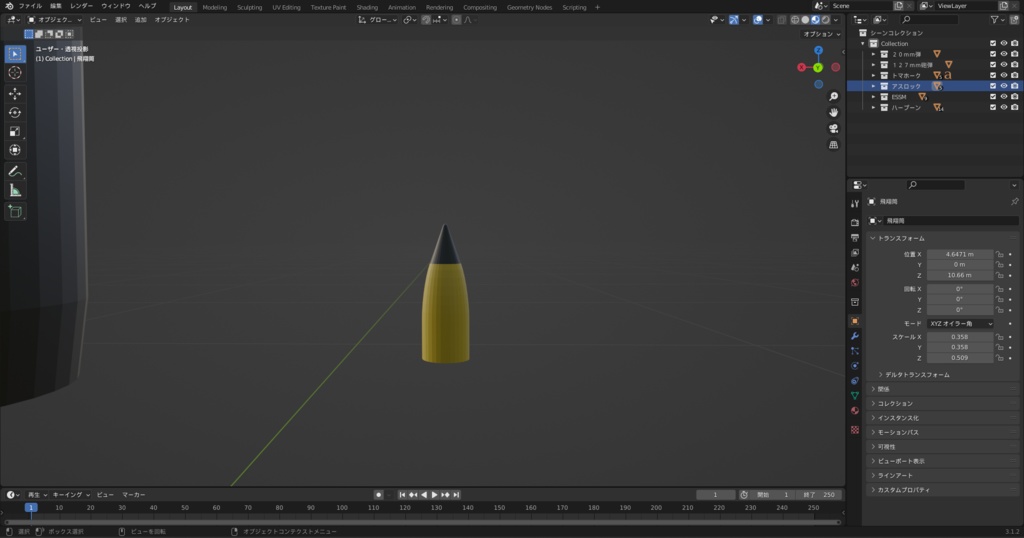Click the 位置 X value field

coord(960,255)
